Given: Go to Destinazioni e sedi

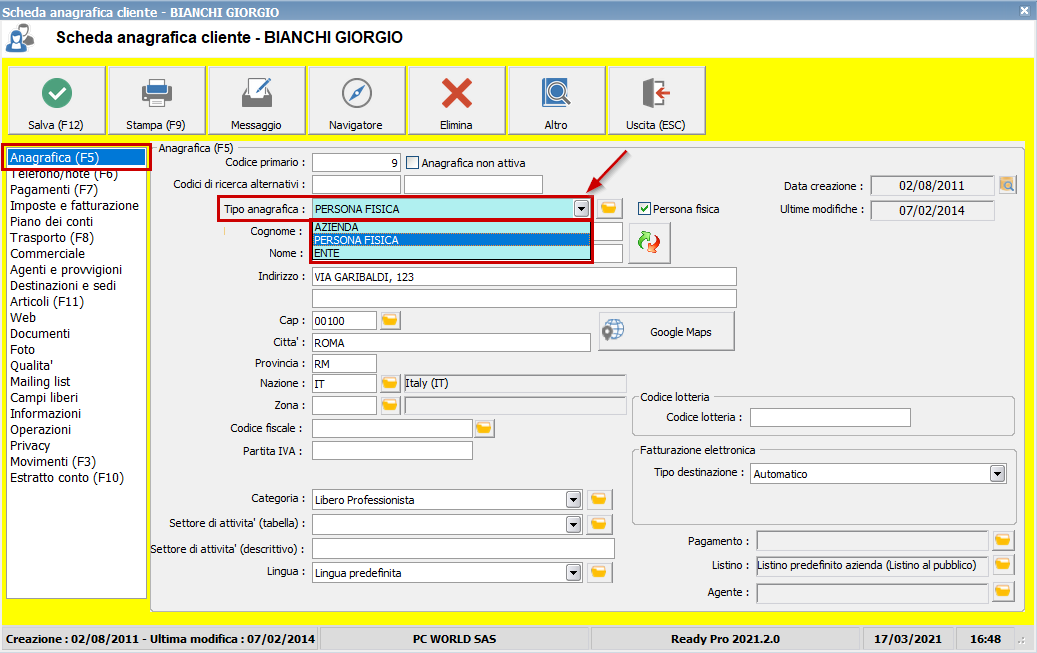Looking at the screenshot, I should pyautogui.click(x=63, y=286).
